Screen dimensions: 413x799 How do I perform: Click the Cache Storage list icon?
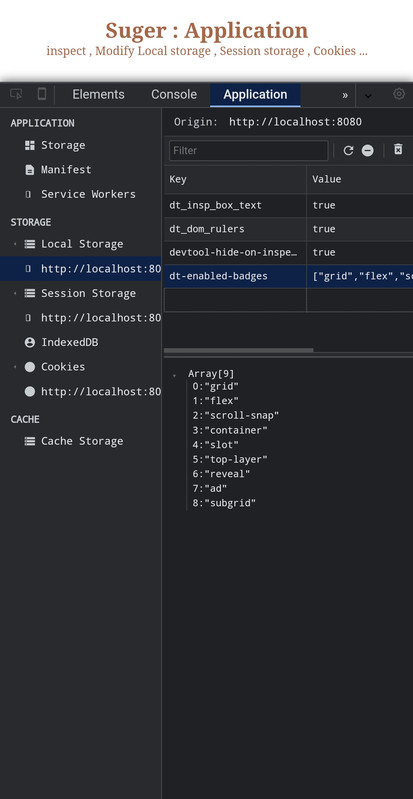30,441
